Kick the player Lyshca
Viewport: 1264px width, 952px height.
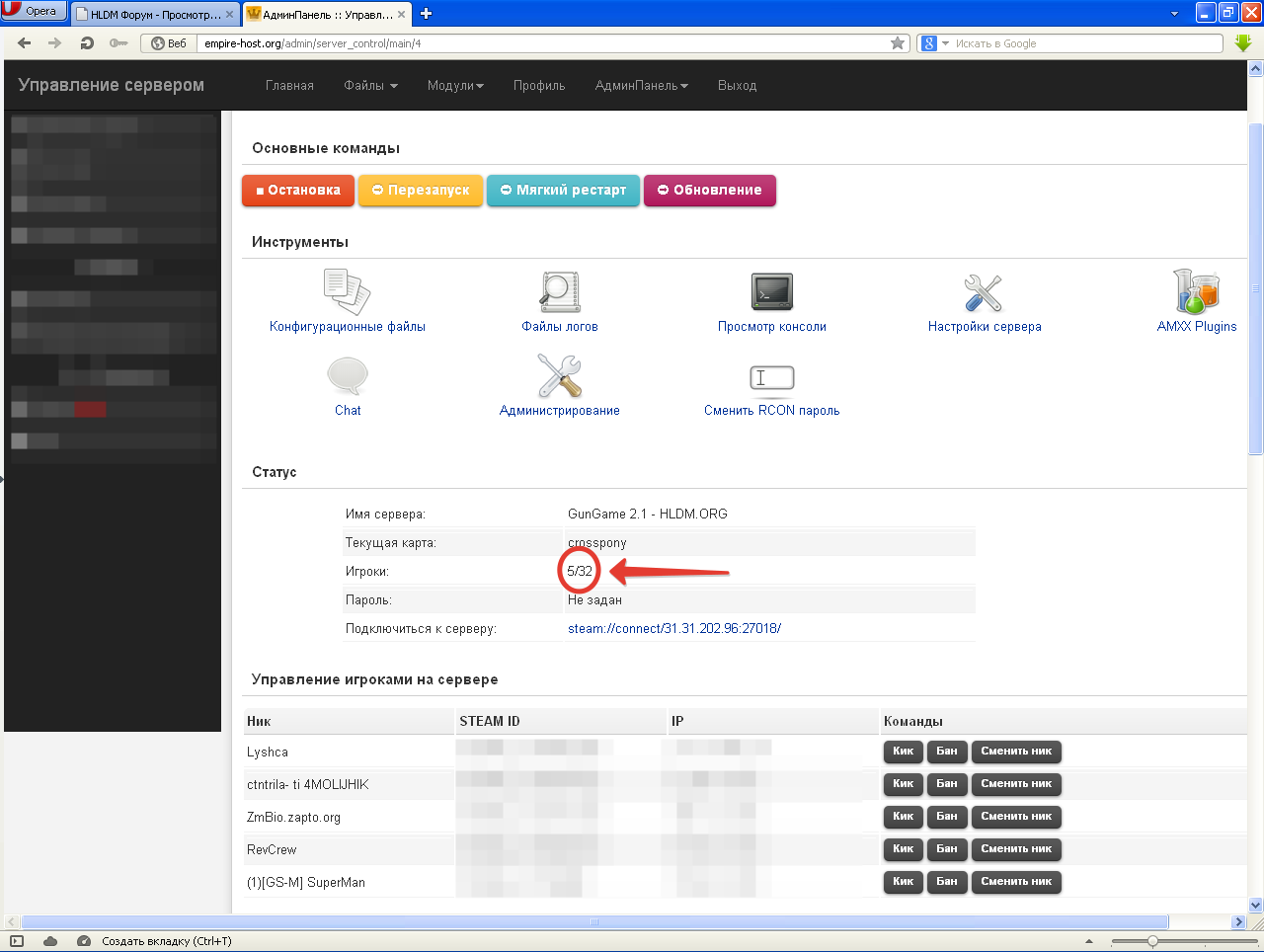coord(903,752)
